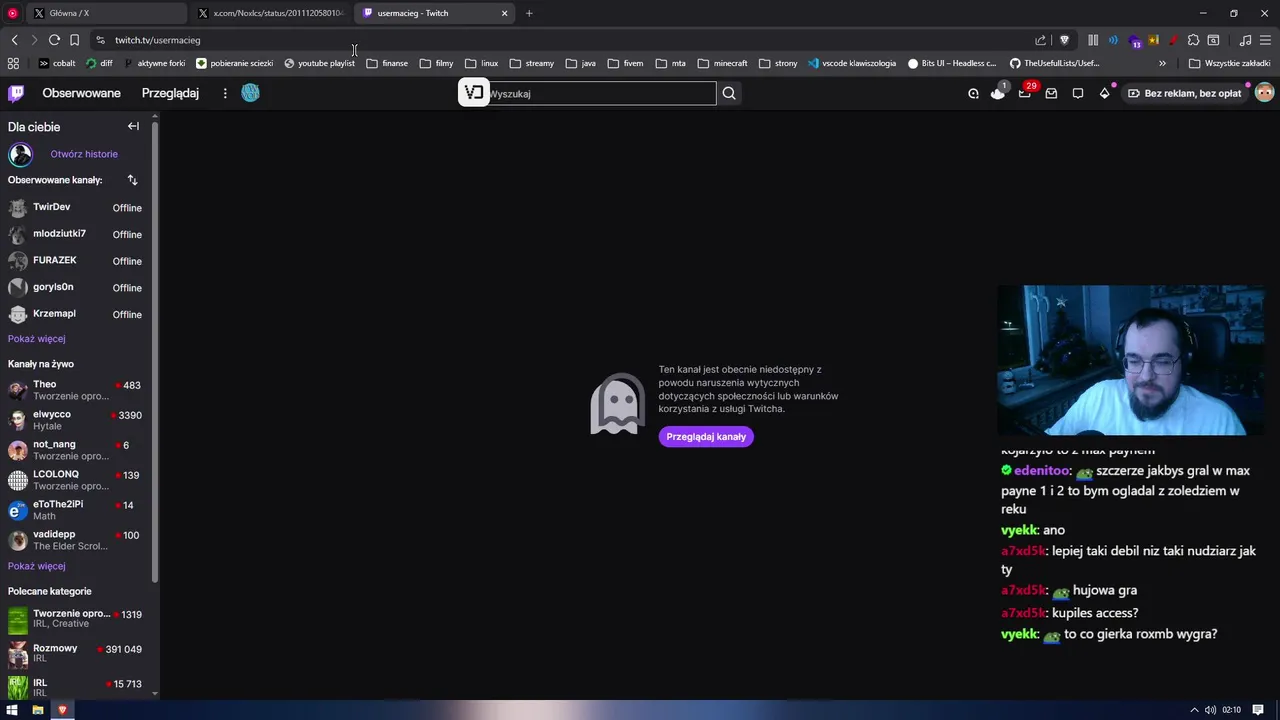
Task: Expand Pokaż więcej under followed channels
Action: pyautogui.click(x=36, y=339)
